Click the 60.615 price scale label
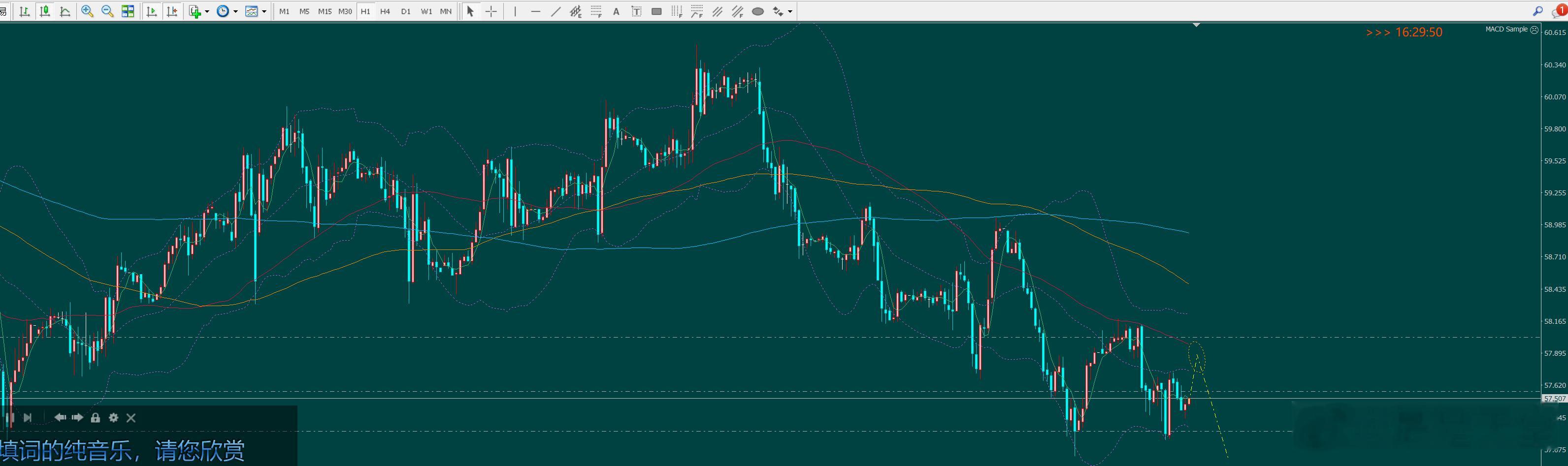This screenshot has width=1568, height=466. pyautogui.click(x=1555, y=33)
